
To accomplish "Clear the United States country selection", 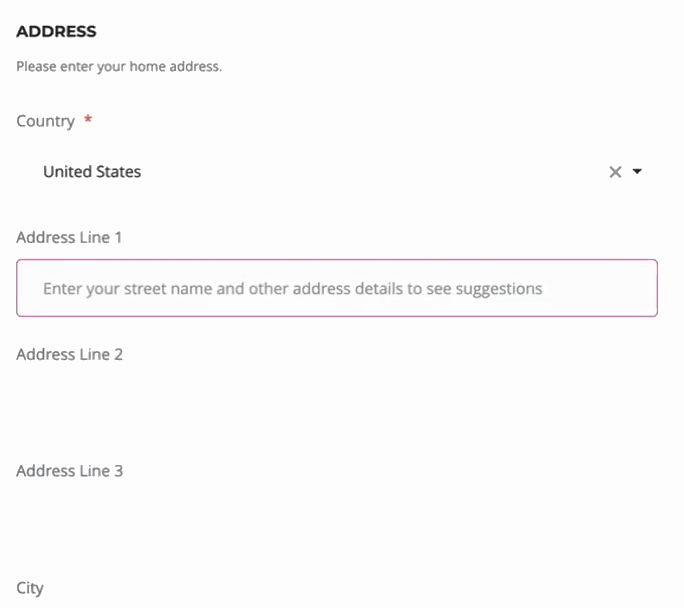I will pos(615,172).
